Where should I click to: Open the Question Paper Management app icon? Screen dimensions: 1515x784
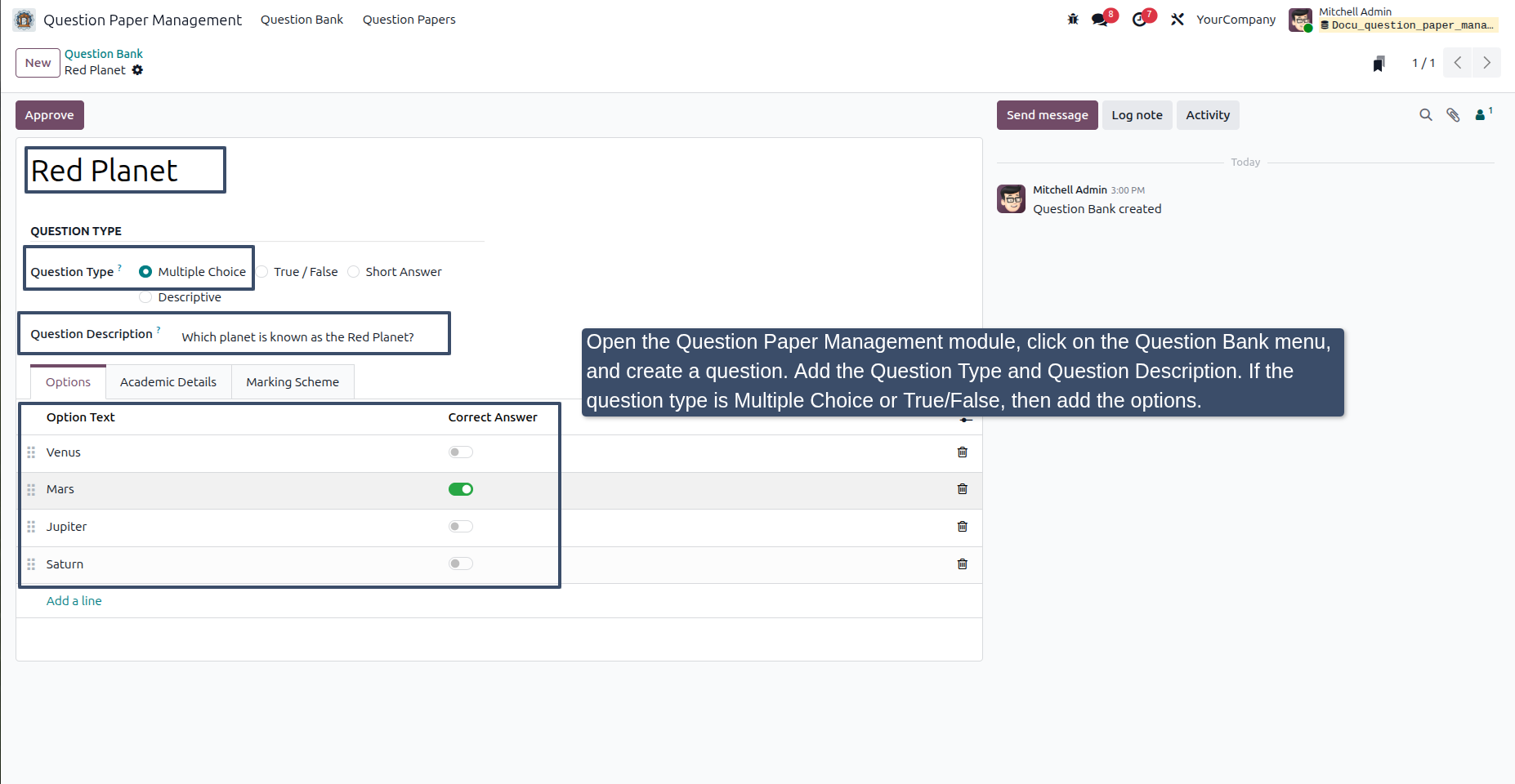click(x=25, y=20)
